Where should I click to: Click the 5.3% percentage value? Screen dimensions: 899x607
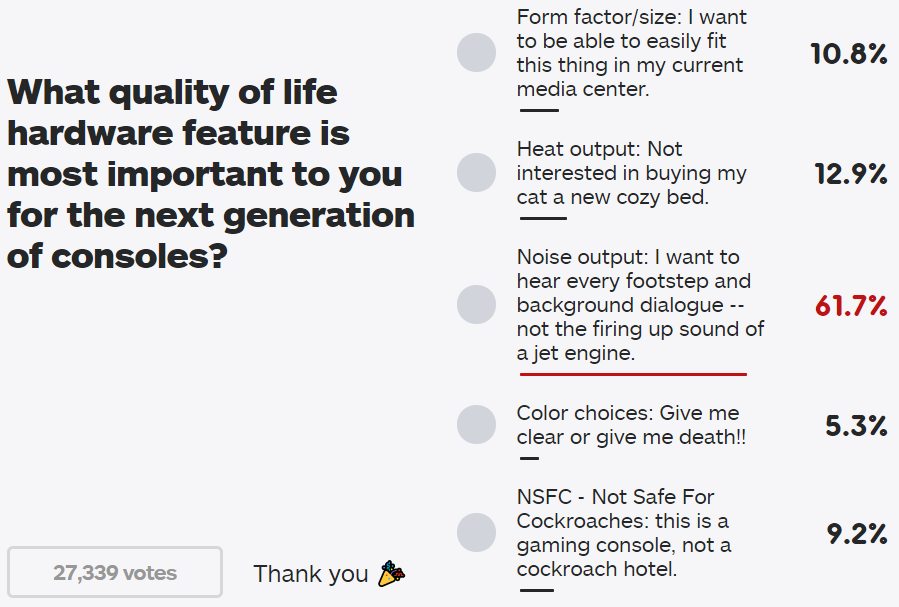point(856,426)
